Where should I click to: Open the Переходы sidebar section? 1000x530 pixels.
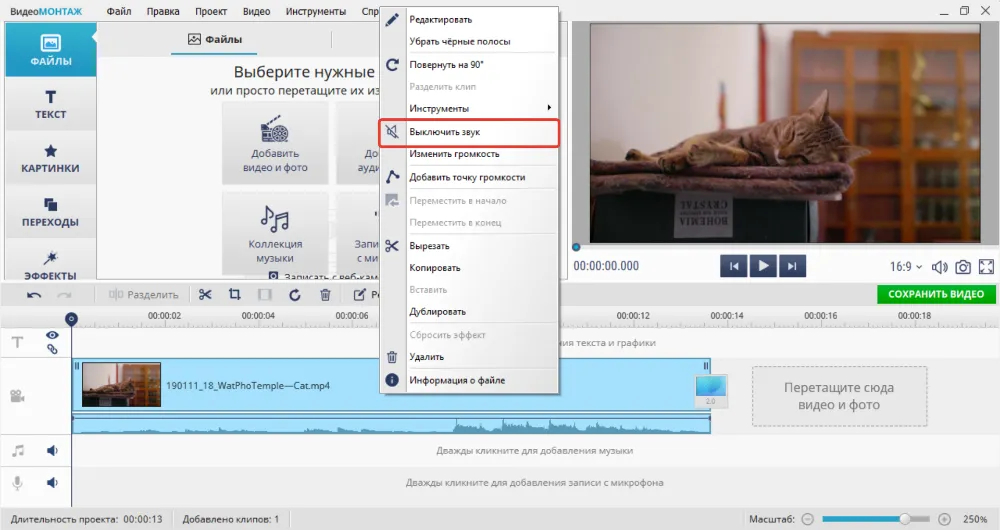tap(50, 212)
